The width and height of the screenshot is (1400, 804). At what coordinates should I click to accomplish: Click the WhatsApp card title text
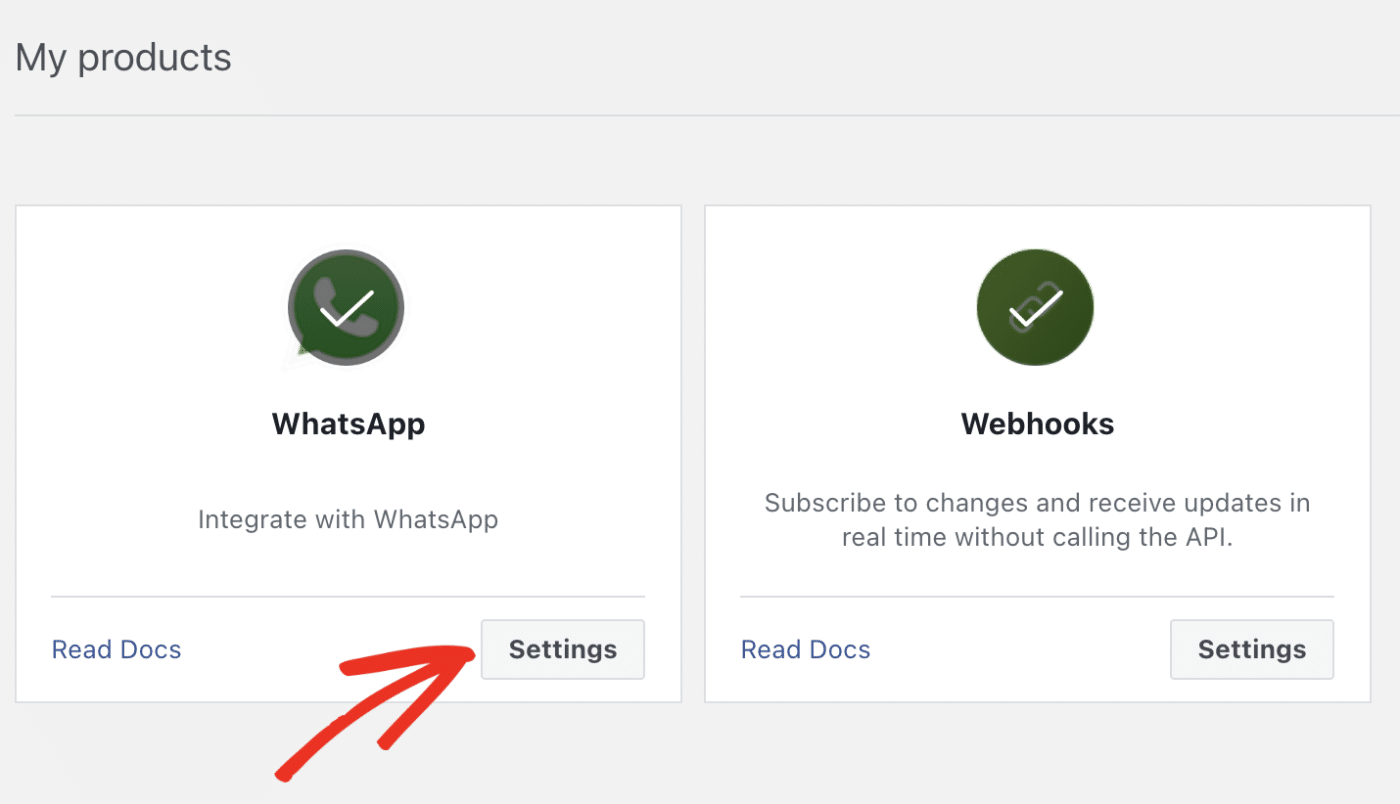pos(348,423)
